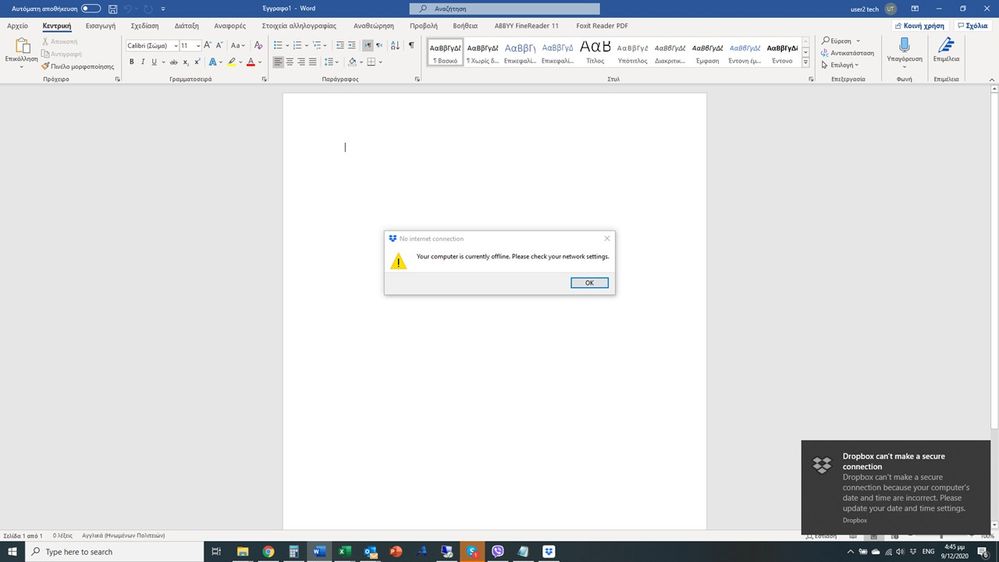Screen dimensions: 999x562
Task: Toggle Strikethrough formatting
Action: pos(173,62)
